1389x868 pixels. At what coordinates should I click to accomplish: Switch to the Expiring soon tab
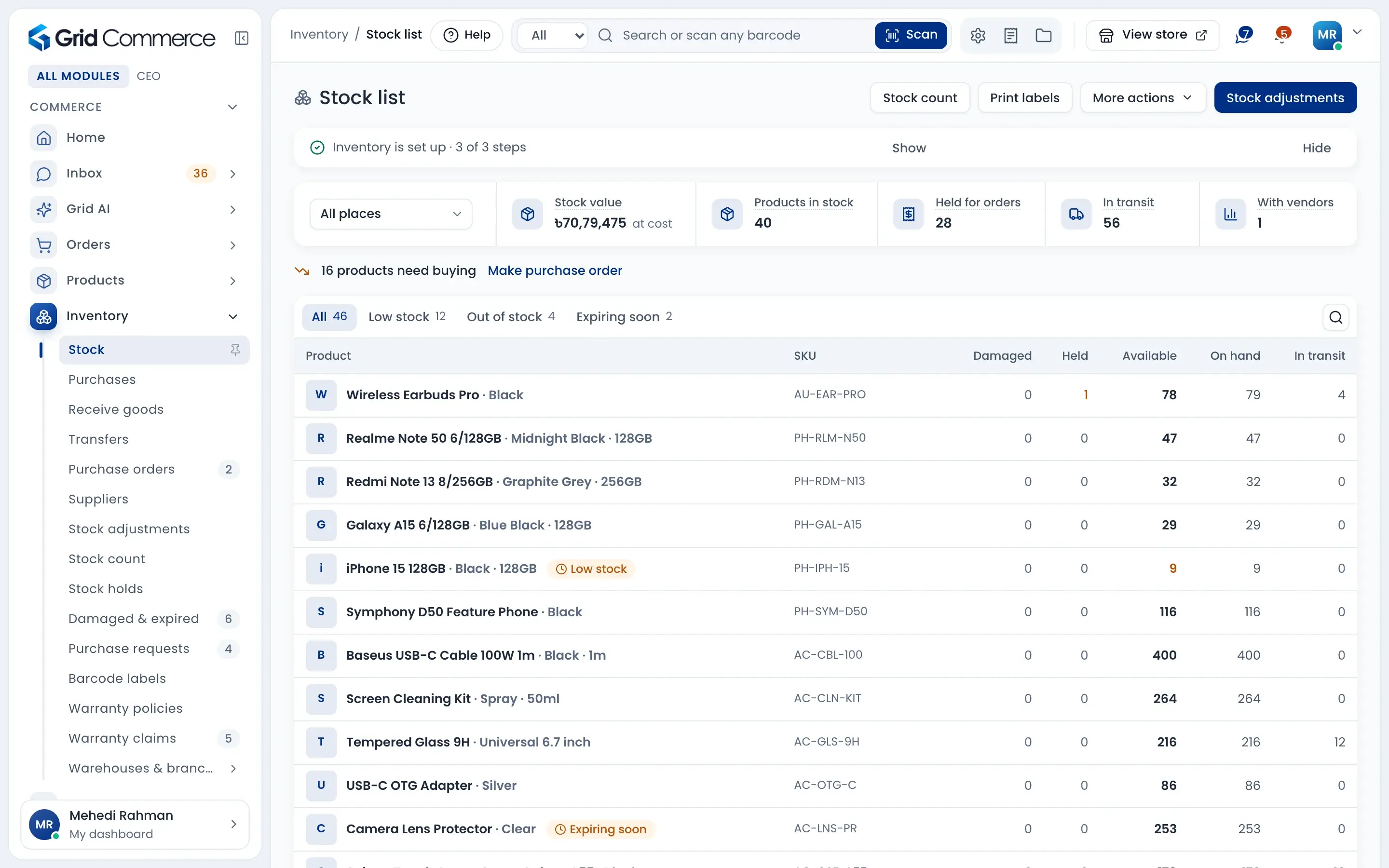(624, 317)
